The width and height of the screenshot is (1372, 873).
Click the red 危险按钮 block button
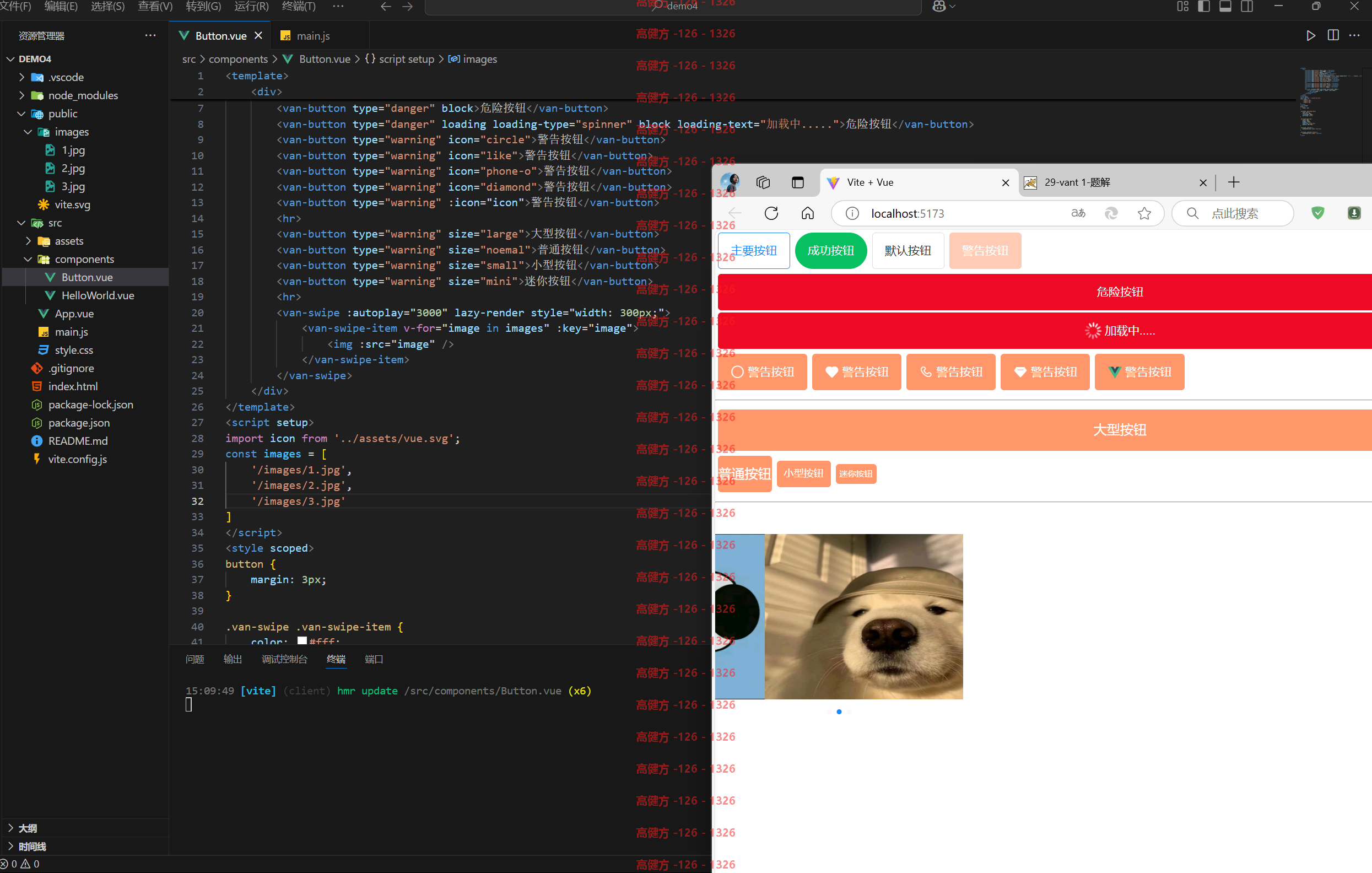(1045, 292)
